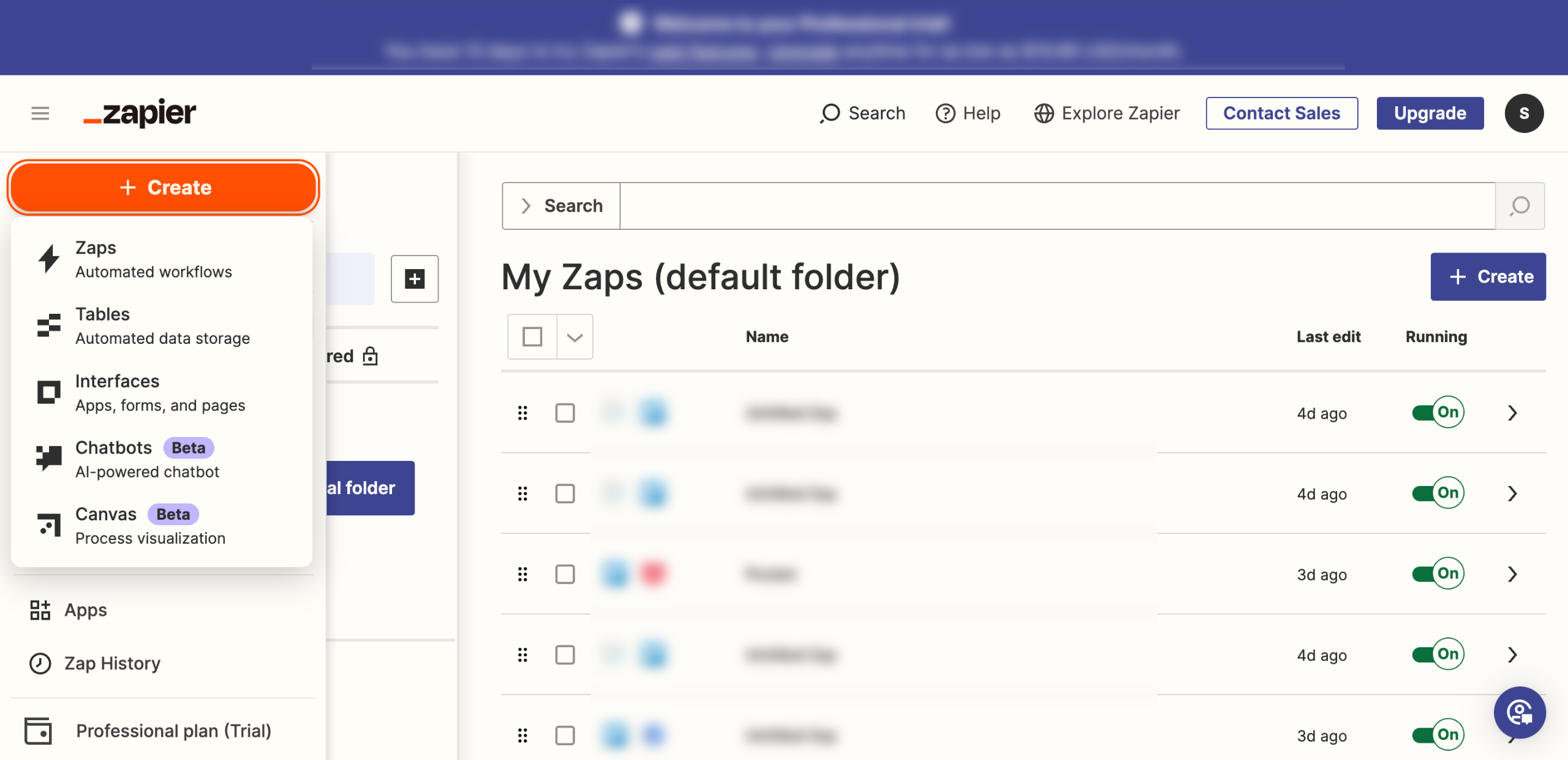The image size is (1568, 760).
Task: Open the bulk select dropdown arrow
Action: (575, 336)
